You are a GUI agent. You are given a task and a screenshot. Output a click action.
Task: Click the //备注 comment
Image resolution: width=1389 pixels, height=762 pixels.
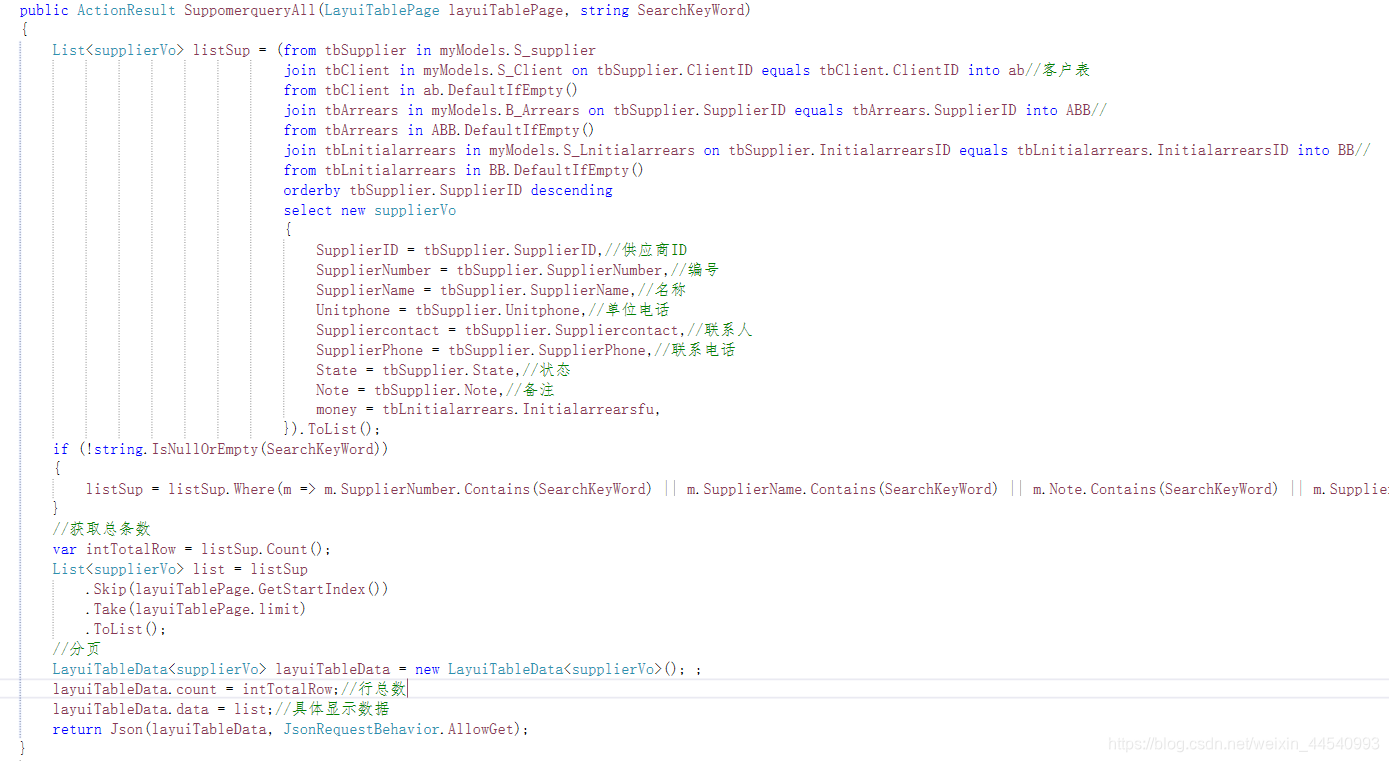point(529,390)
